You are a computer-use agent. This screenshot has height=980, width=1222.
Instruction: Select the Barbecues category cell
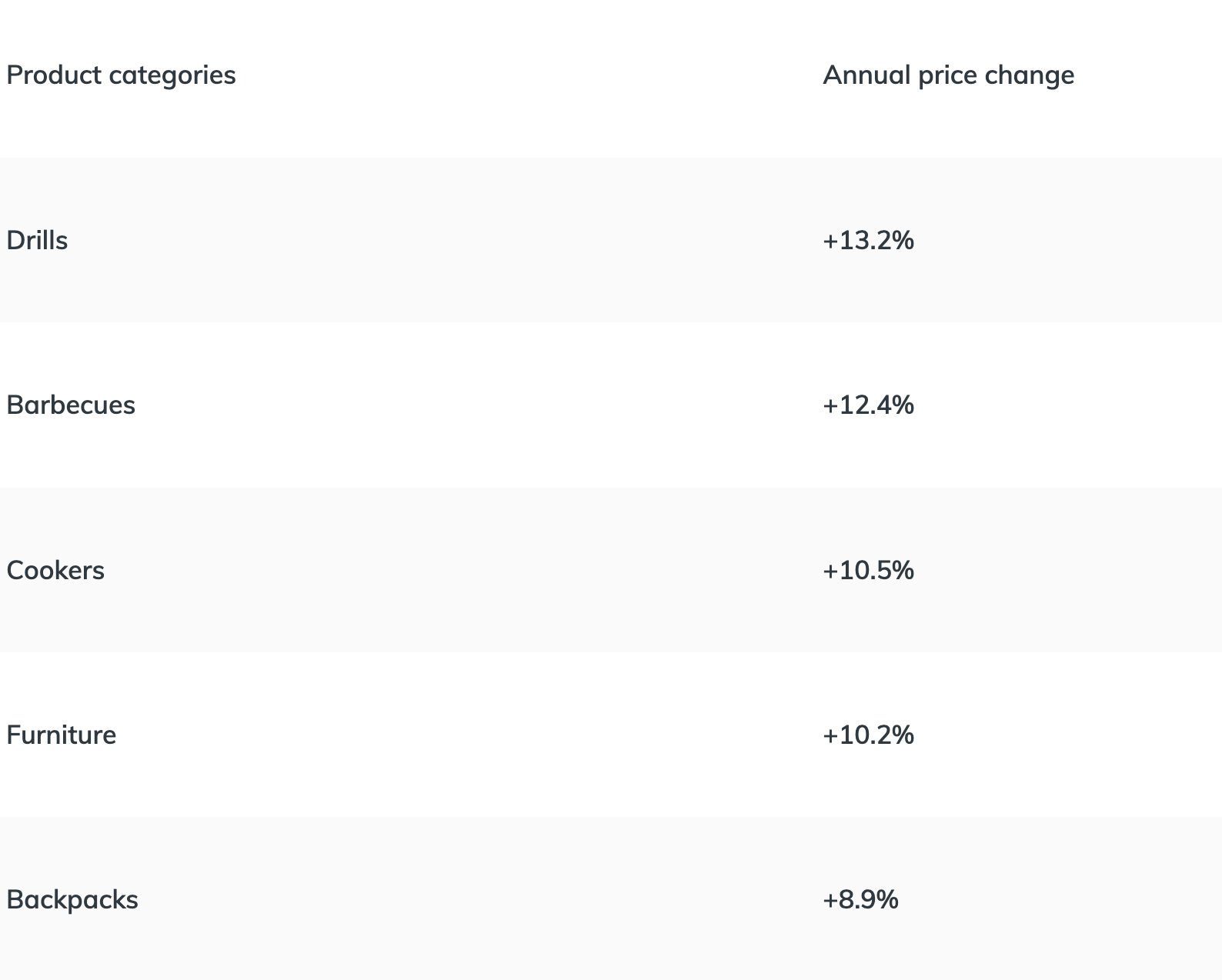(x=71, y=405)
